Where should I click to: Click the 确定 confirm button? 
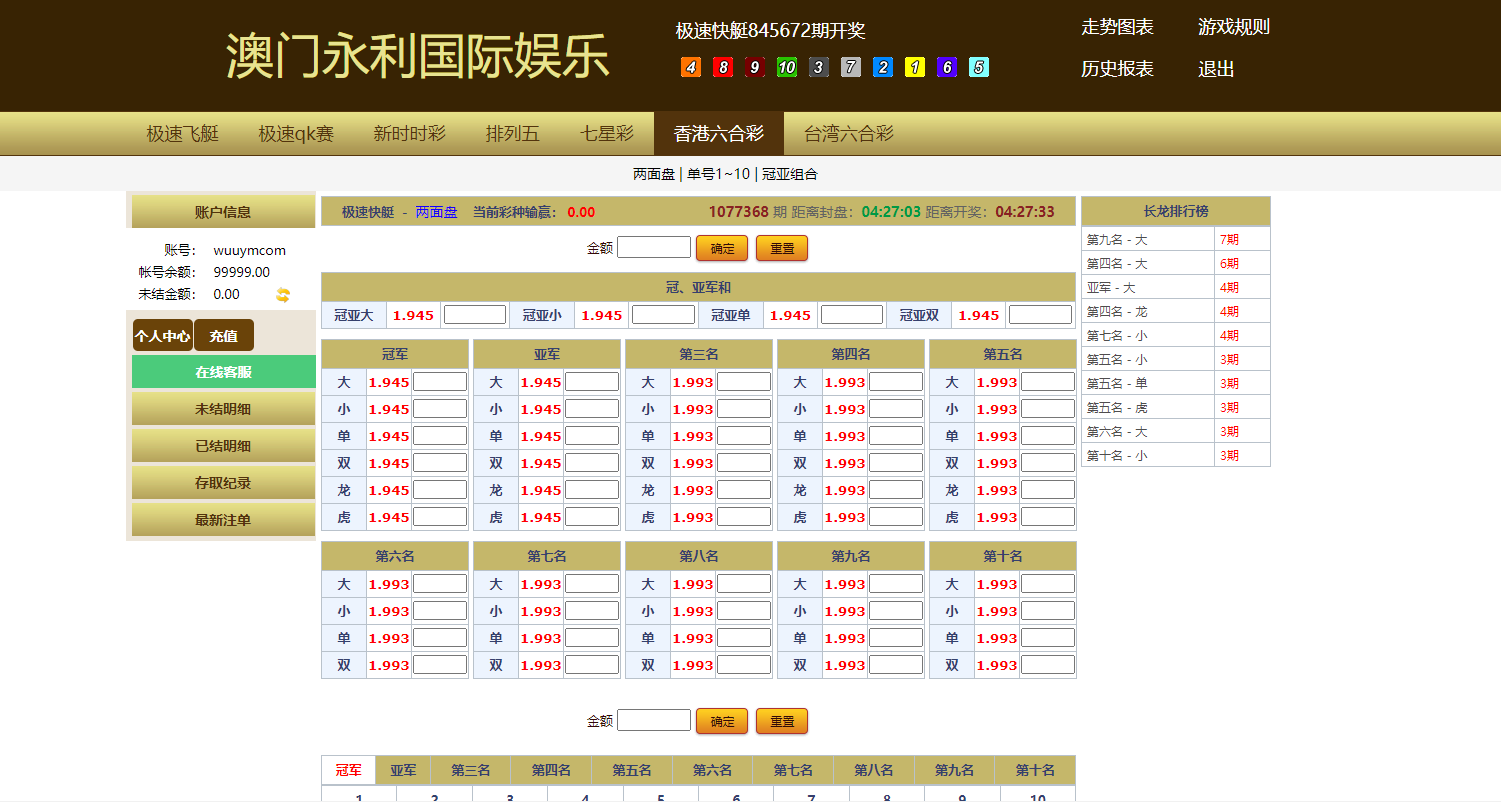tap(721, 247)
